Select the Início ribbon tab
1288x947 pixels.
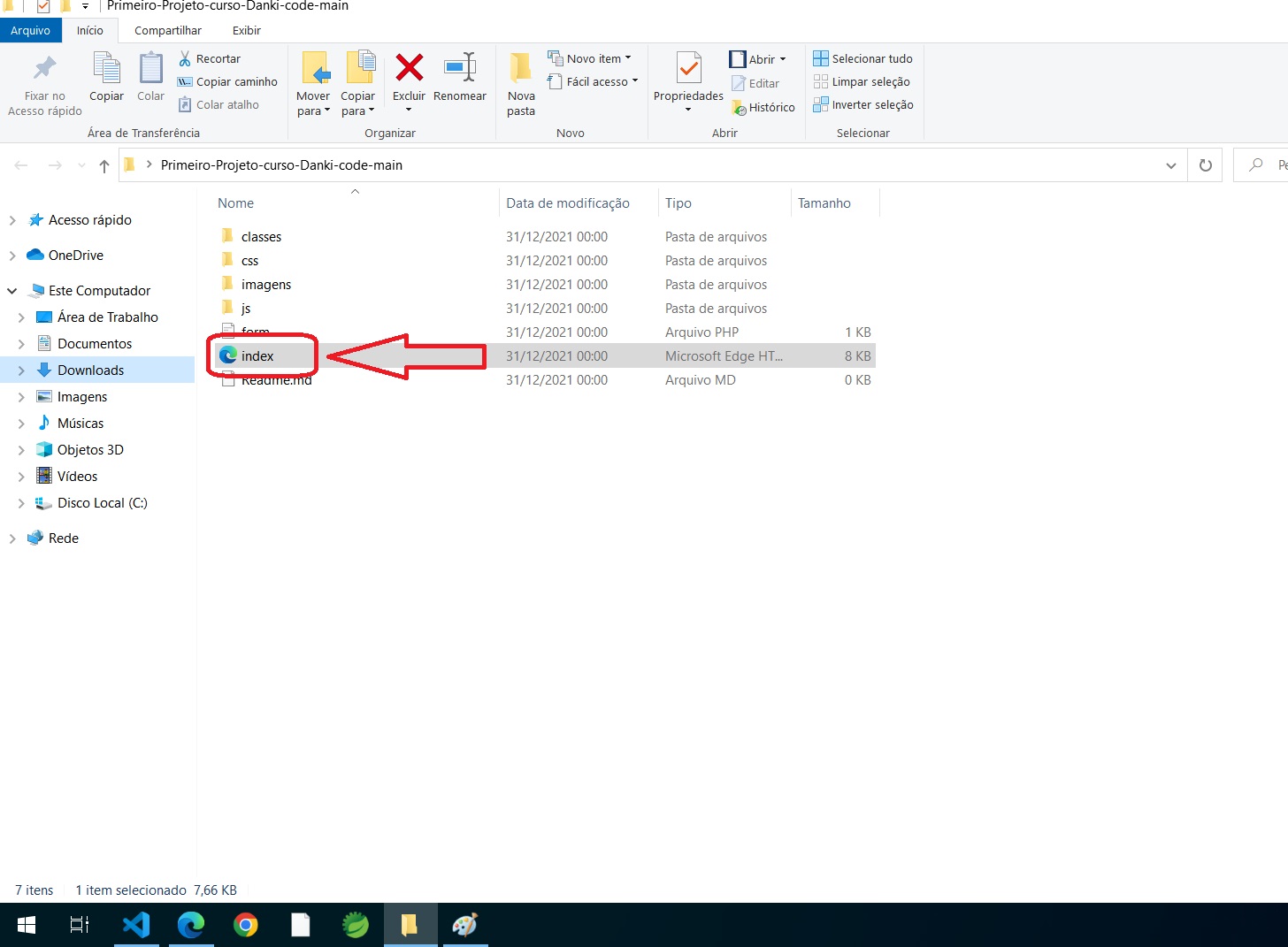coord(89,30)
